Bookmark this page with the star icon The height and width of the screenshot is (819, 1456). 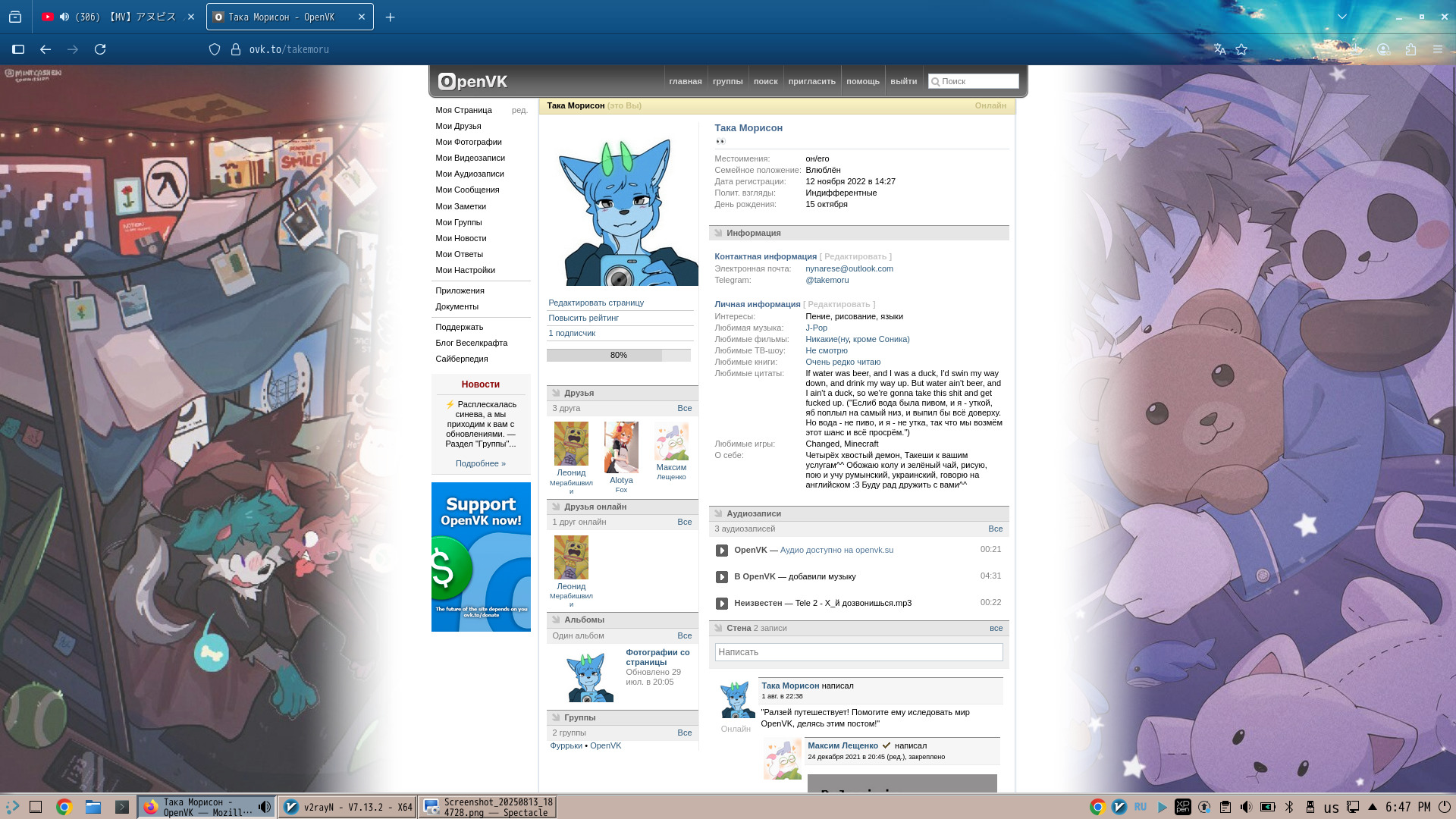point(1241,49)
